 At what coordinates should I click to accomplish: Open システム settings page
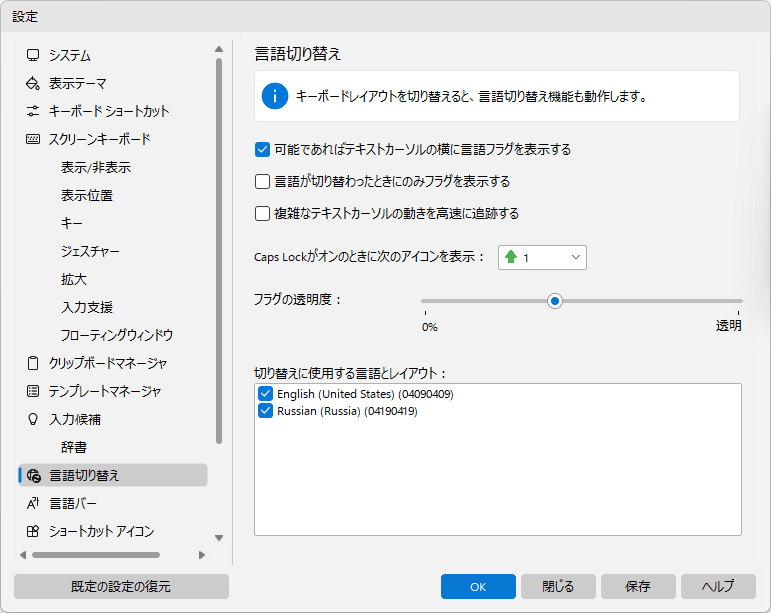[69, 56]
